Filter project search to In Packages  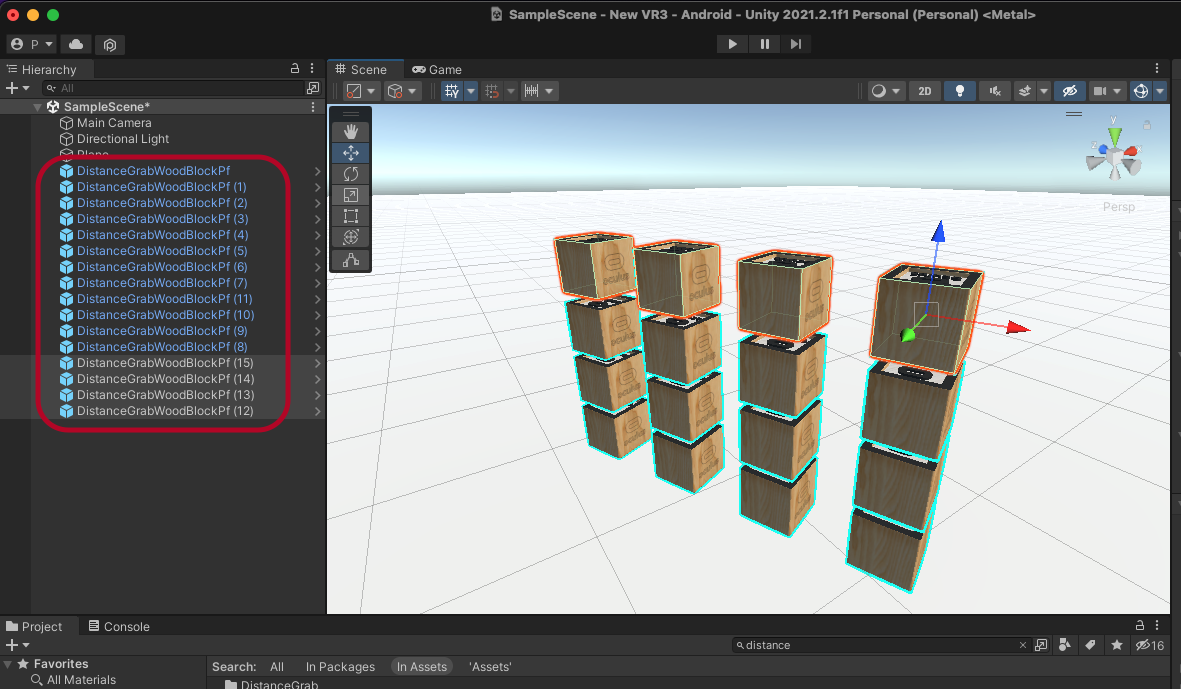pyautogui.click(x=340, y=666)
